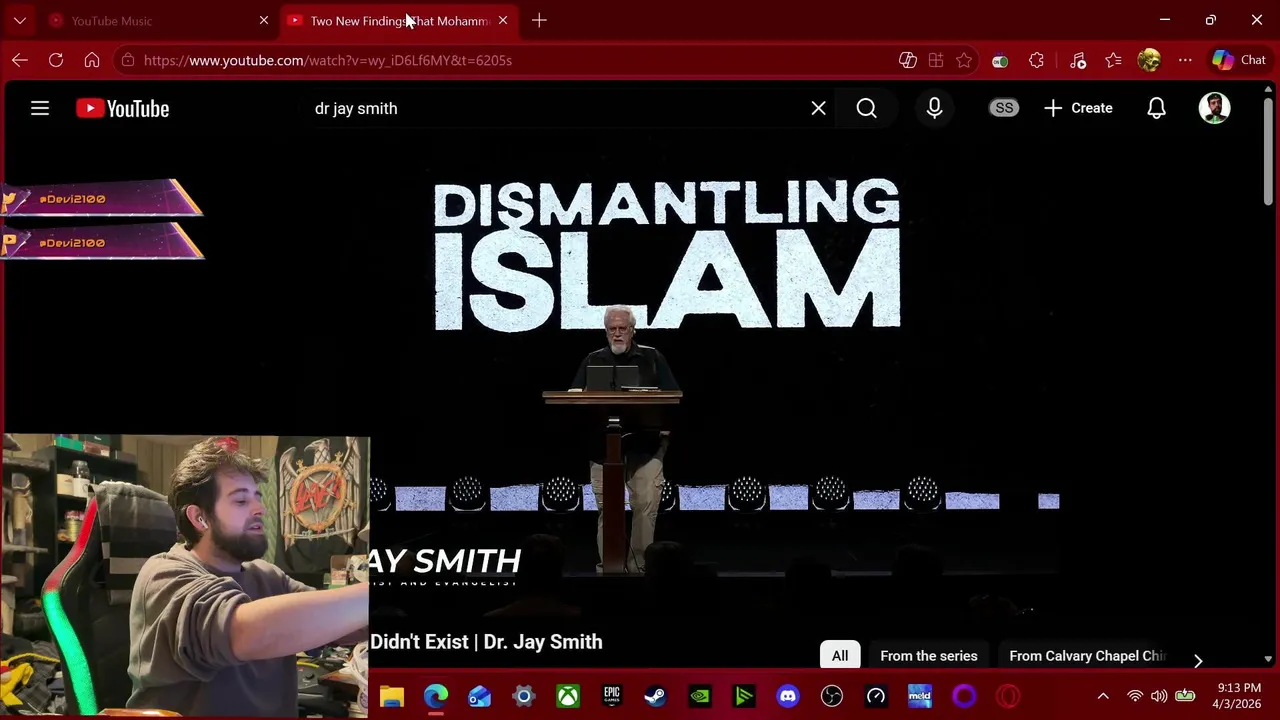
Task: Open the Edge settings and more menu
Action: point(1185,60)
